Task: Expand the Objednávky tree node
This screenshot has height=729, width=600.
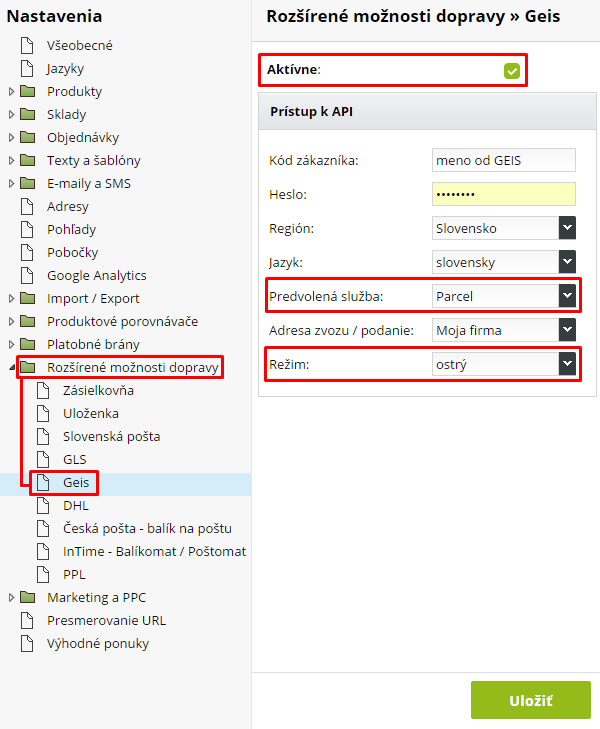Action: [11, 138]
